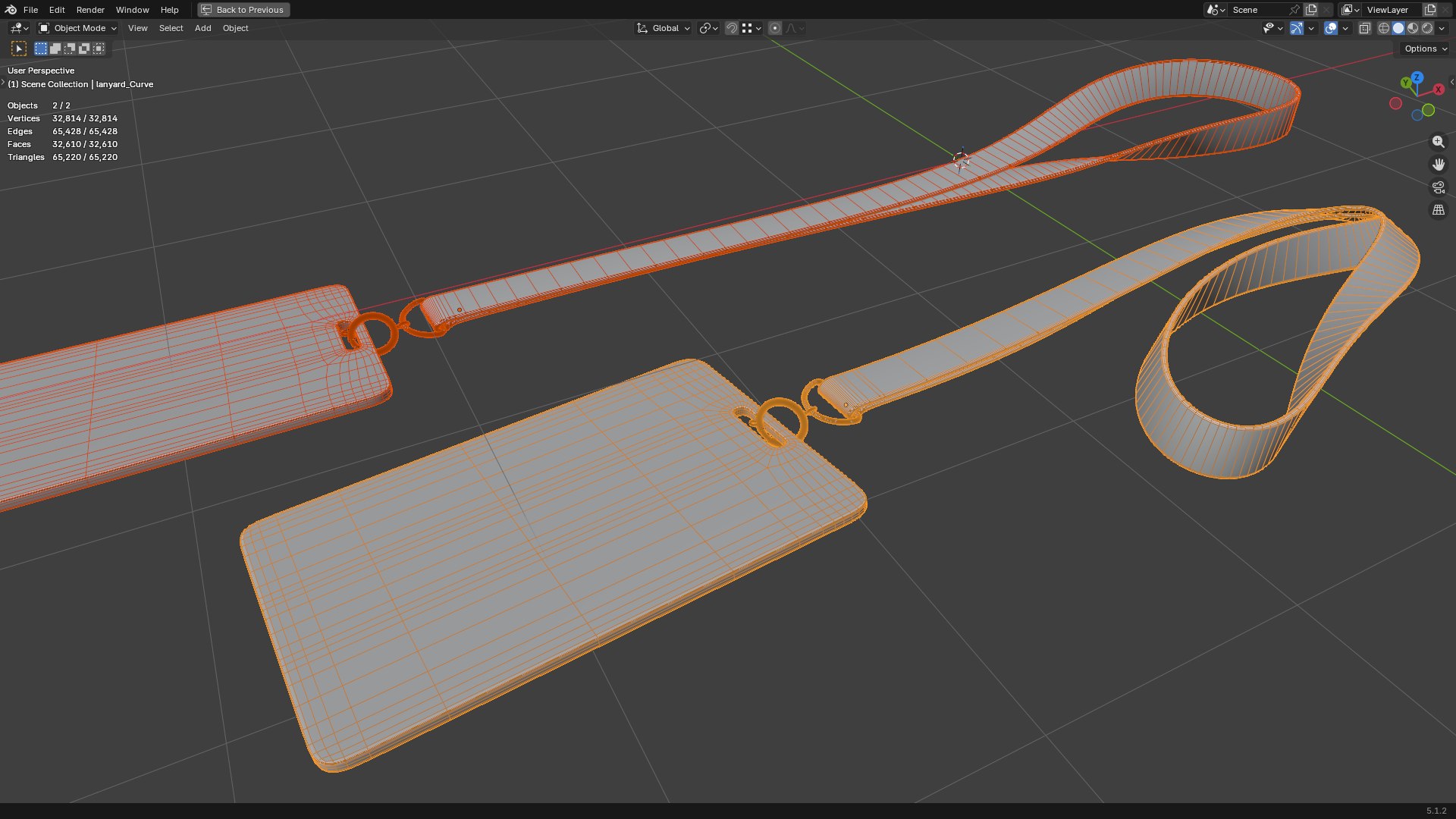Open the pivot point dropdown
The height and width of the screenshot is (819, 1456).
(x=709, y=28)
